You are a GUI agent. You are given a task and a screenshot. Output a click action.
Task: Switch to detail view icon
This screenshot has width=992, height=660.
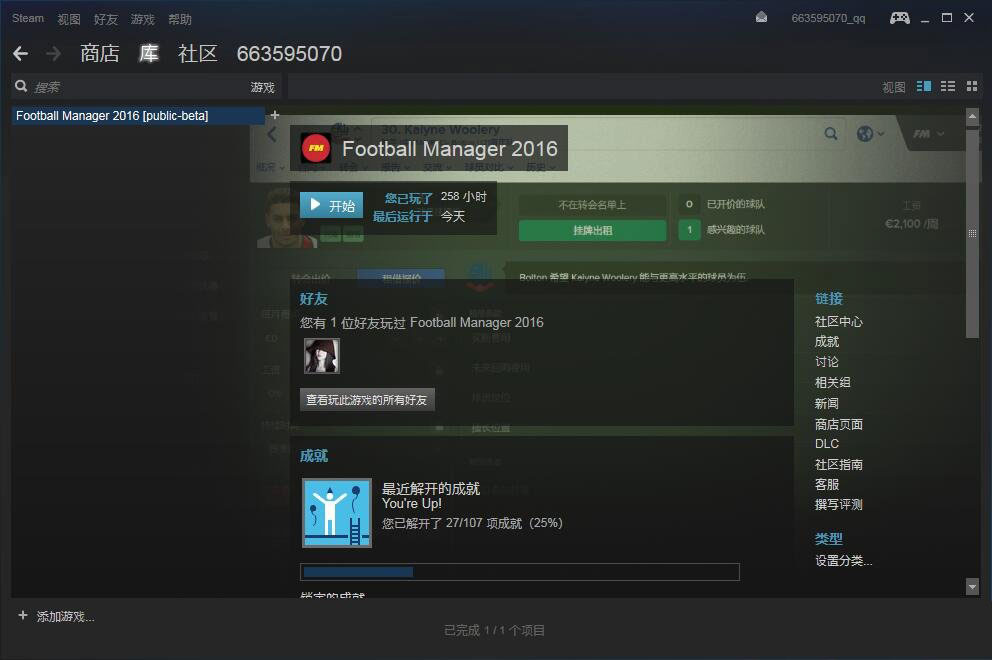[x=924, y=86]
